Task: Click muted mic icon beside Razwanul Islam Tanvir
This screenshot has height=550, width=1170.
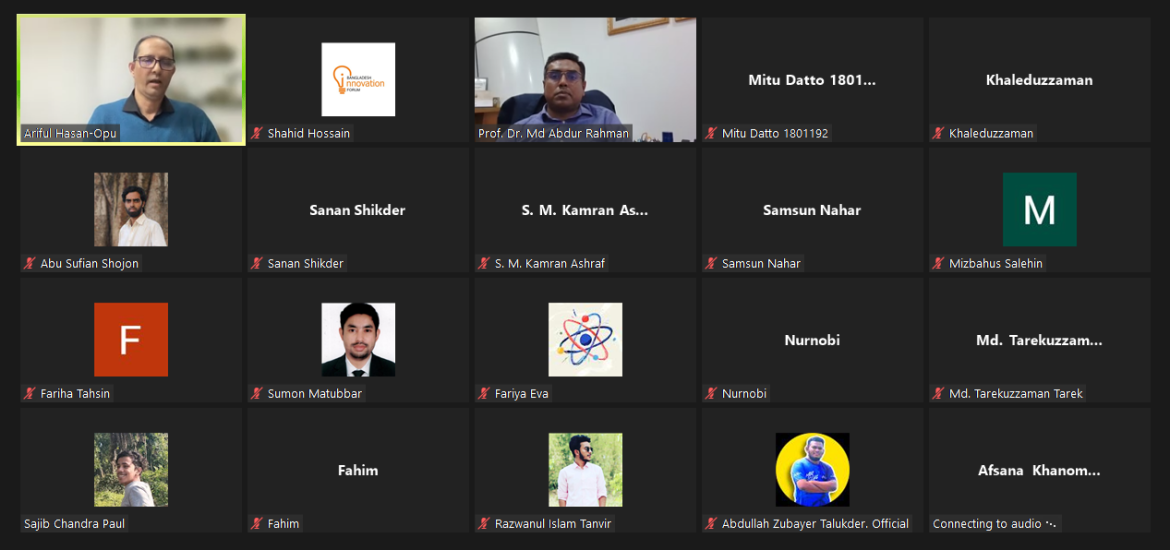Action: (484, 524)
